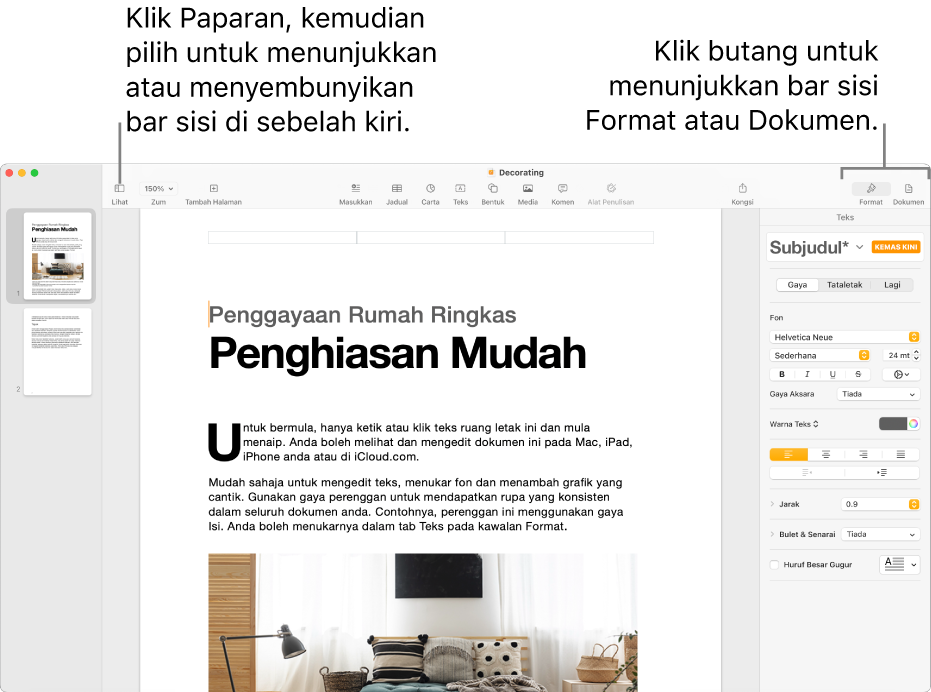
Task: Click the Penghiasan Mudah title text
Action: click(398, 353)
